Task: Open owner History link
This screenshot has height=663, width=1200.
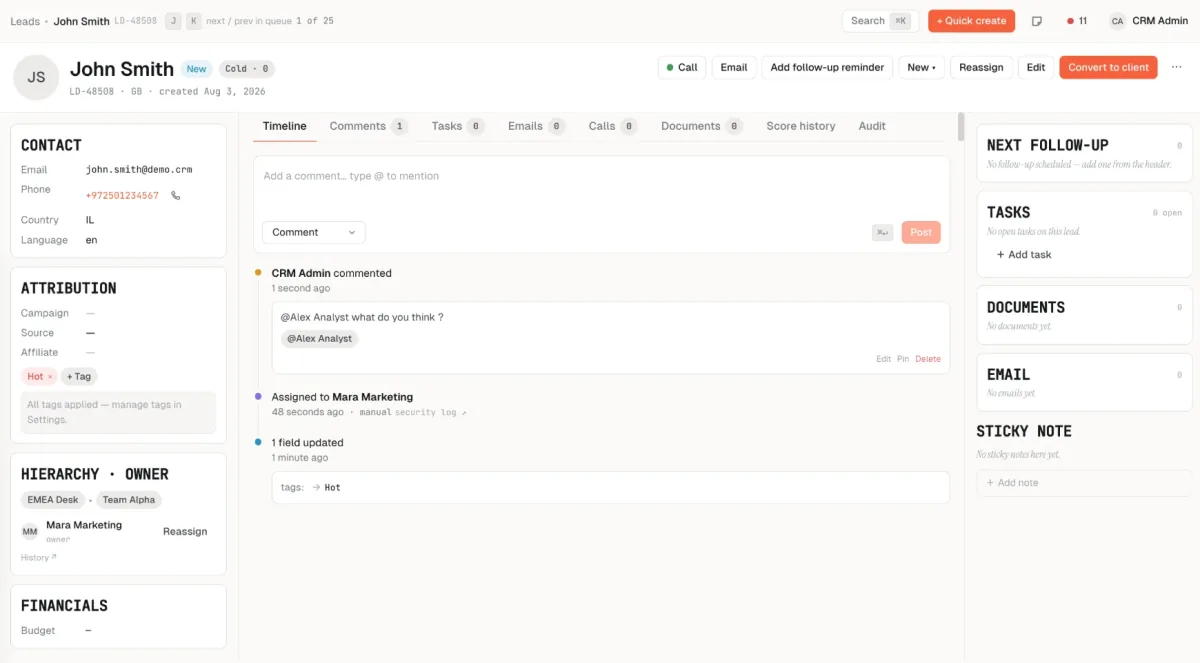Action: (x=39, y=557)
